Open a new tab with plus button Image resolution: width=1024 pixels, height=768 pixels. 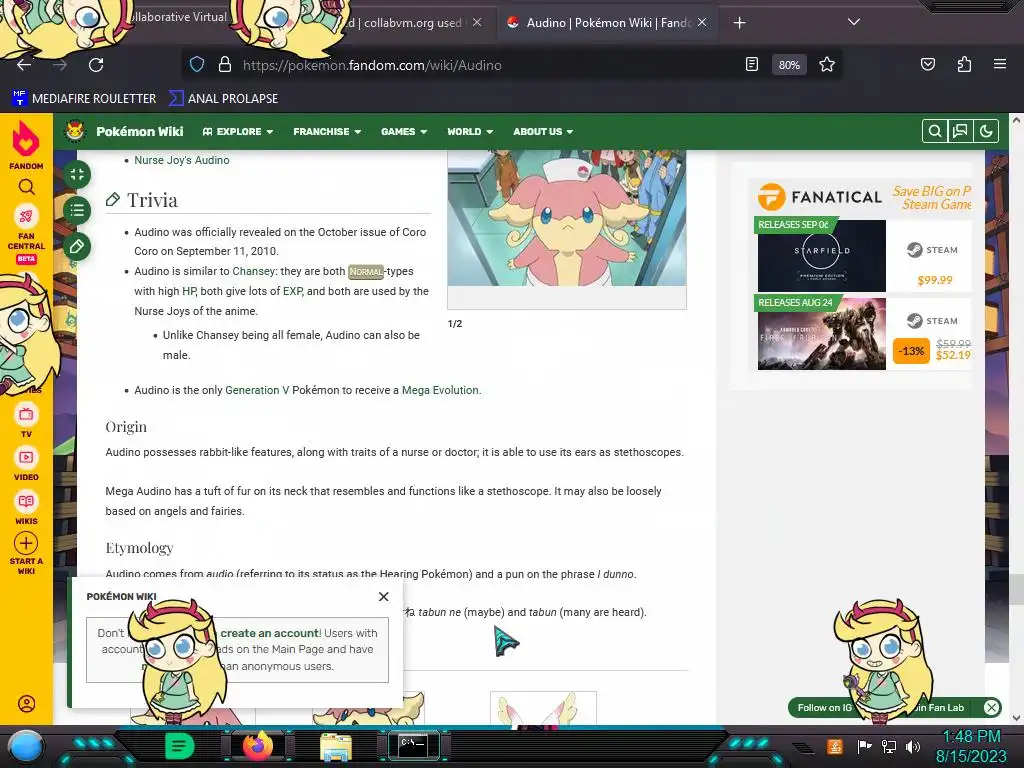pos(739,23)
